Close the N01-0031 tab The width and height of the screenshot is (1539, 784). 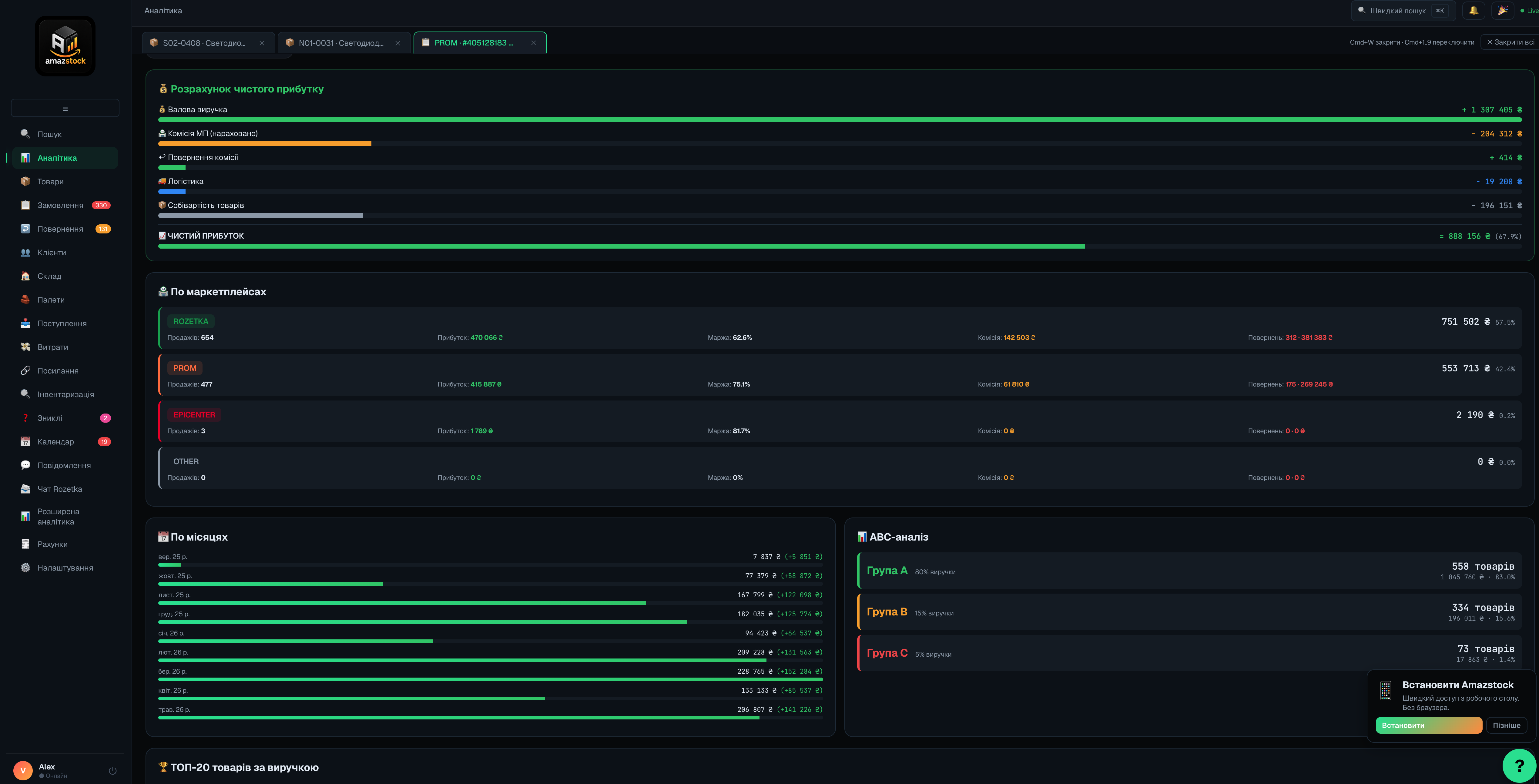point(398,43)
